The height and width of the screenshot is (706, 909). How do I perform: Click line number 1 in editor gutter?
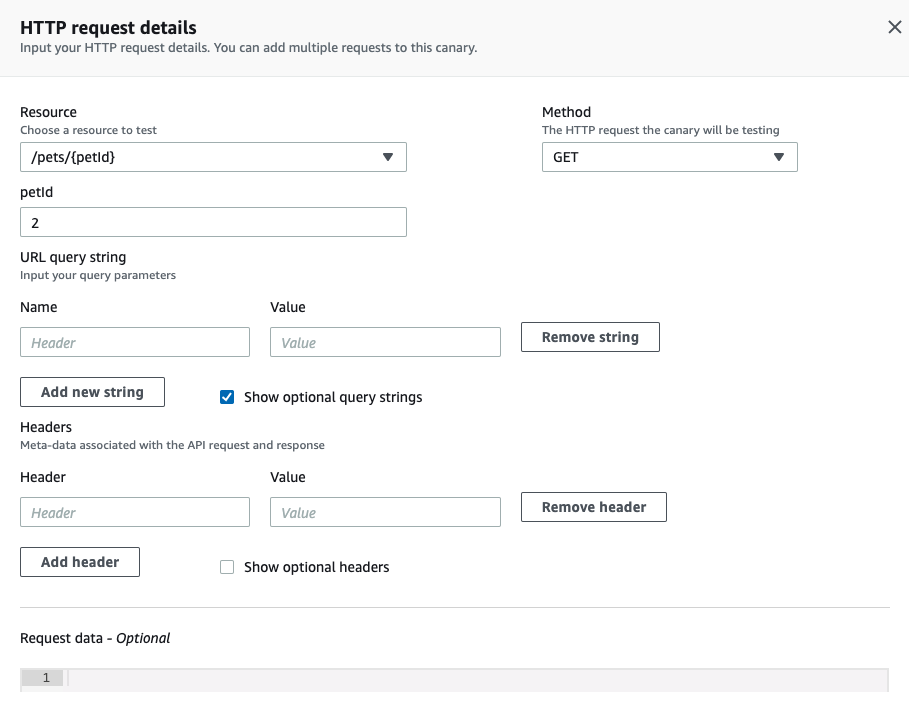(x=45, y=678)
